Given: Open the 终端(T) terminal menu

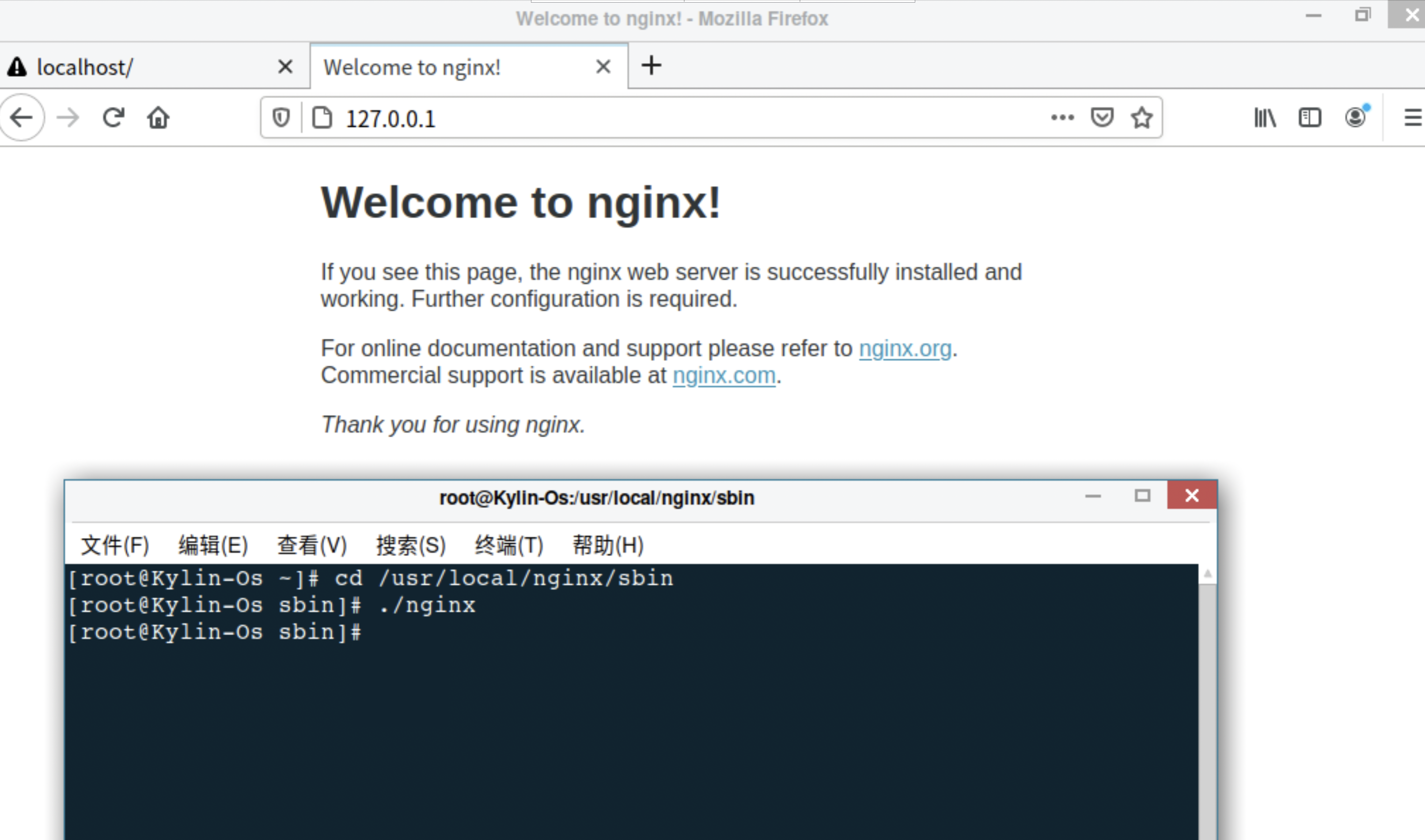Looking at the screenshot, I should [x=509, y=545].
